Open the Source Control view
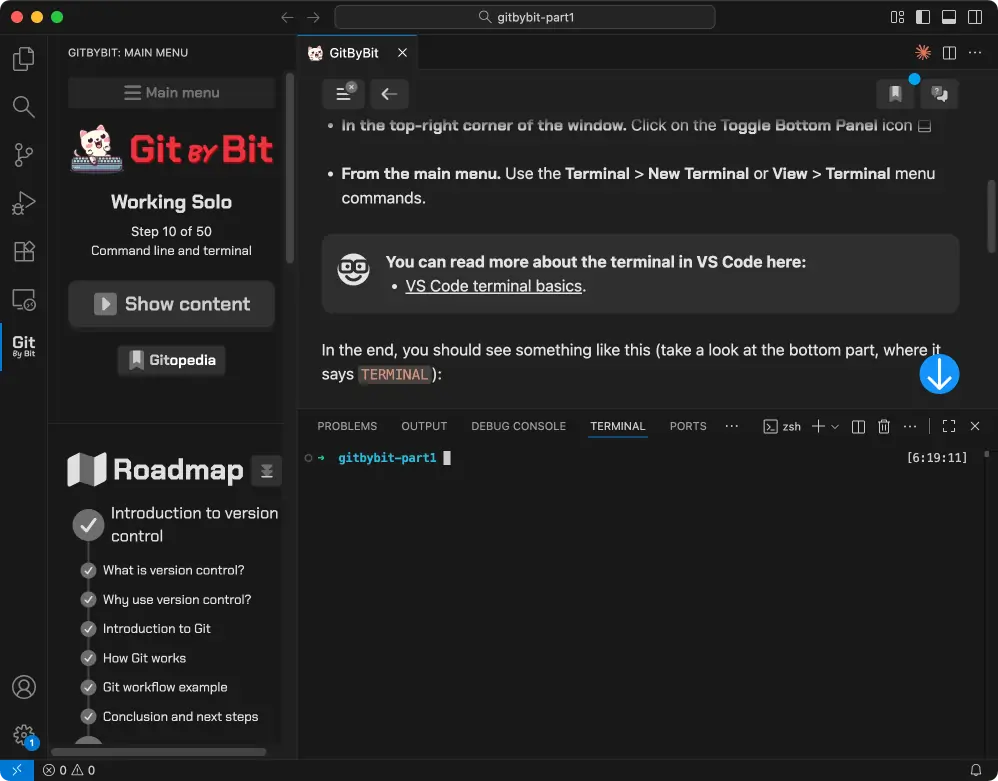This screenshot has width=998, height=781. [x=23, y=155]
